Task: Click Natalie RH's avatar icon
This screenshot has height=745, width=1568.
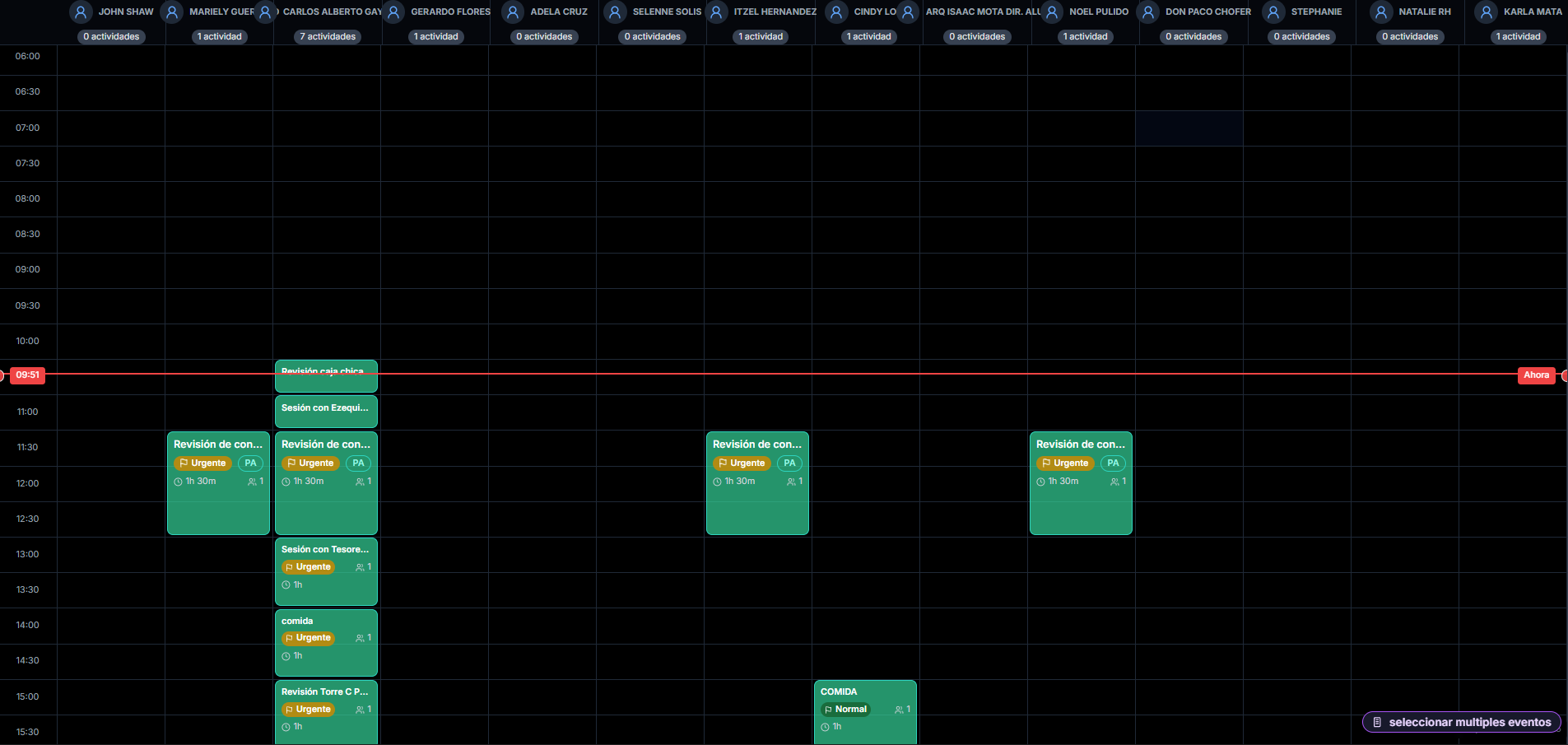Action: pyautogui.click(x=1381, y=12)
